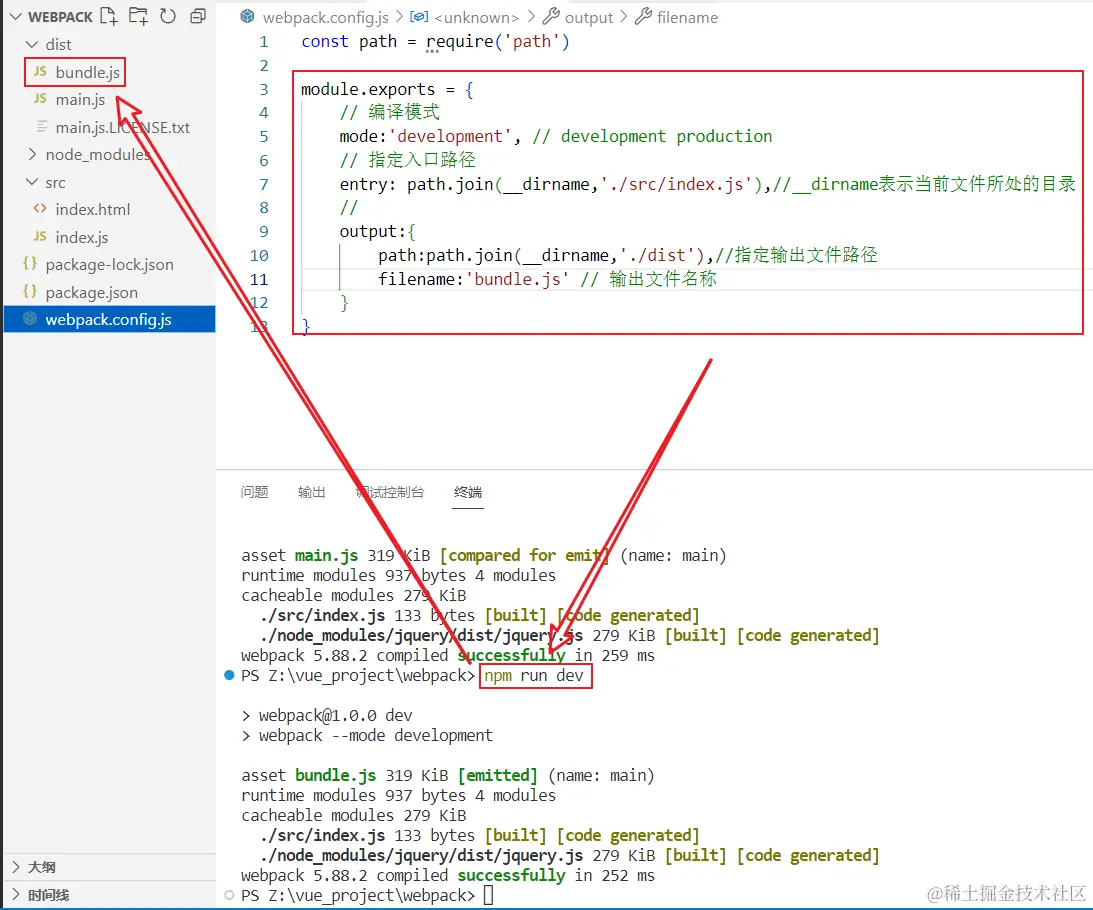Click 'asset bundle.js 319 KiB' terminal line

coord(448,775)
